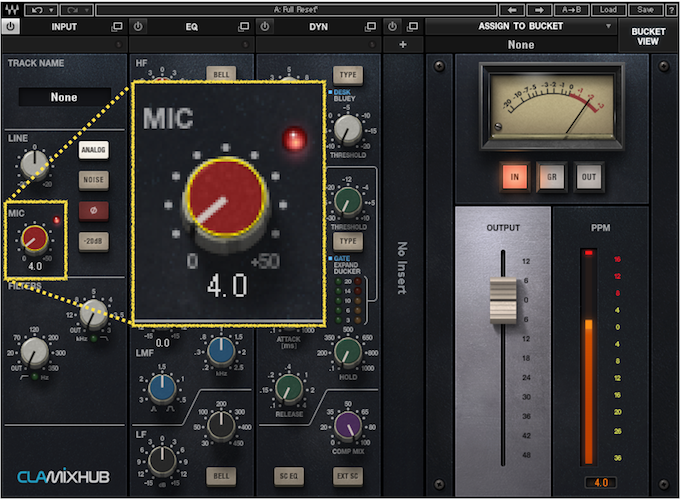Screen dimensions: 680x499
Task: Click the bucket assignment None label
Action: (521, 45)
